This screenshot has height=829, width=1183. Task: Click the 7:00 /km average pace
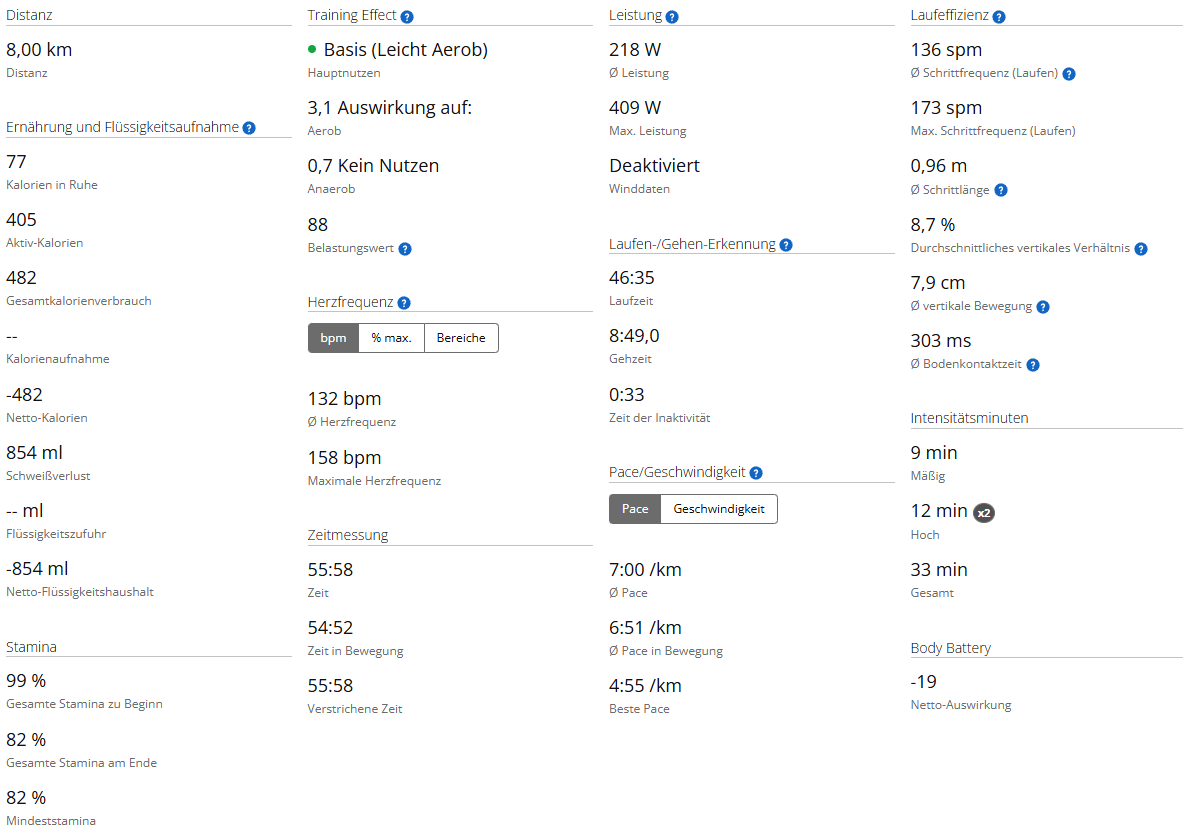tap(645, 570)
